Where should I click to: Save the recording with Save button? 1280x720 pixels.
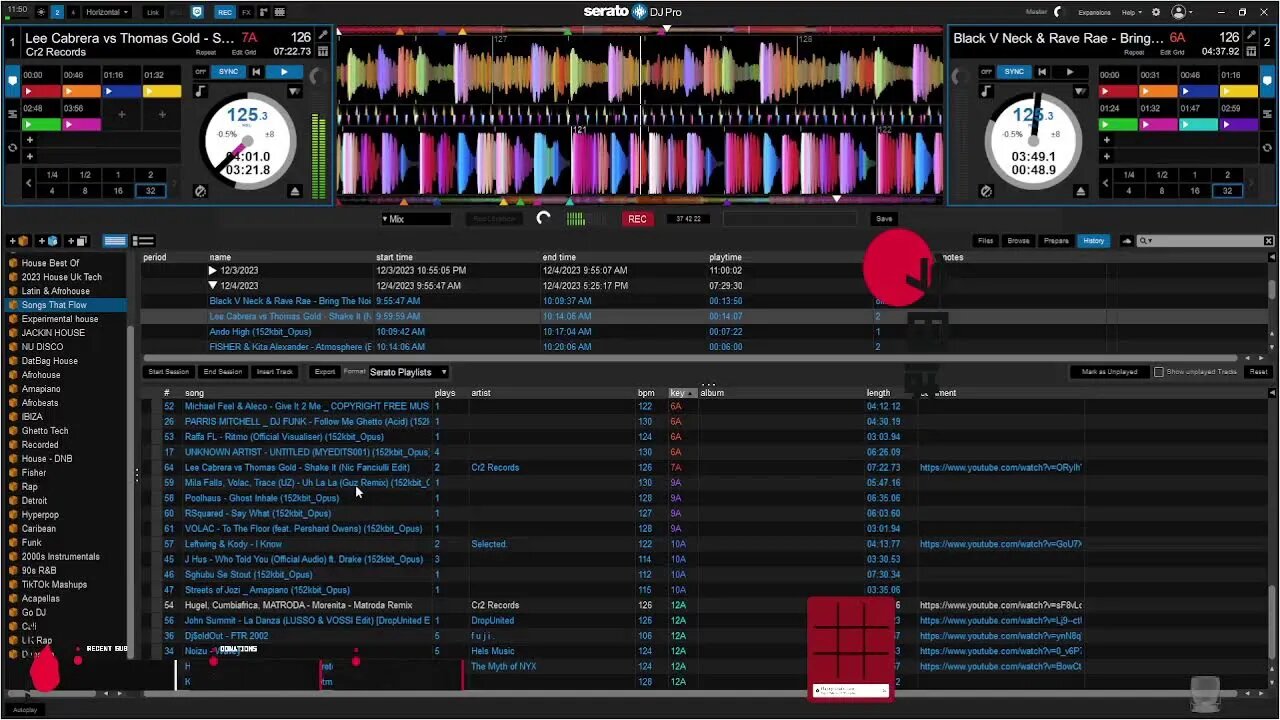coord(883,219)
